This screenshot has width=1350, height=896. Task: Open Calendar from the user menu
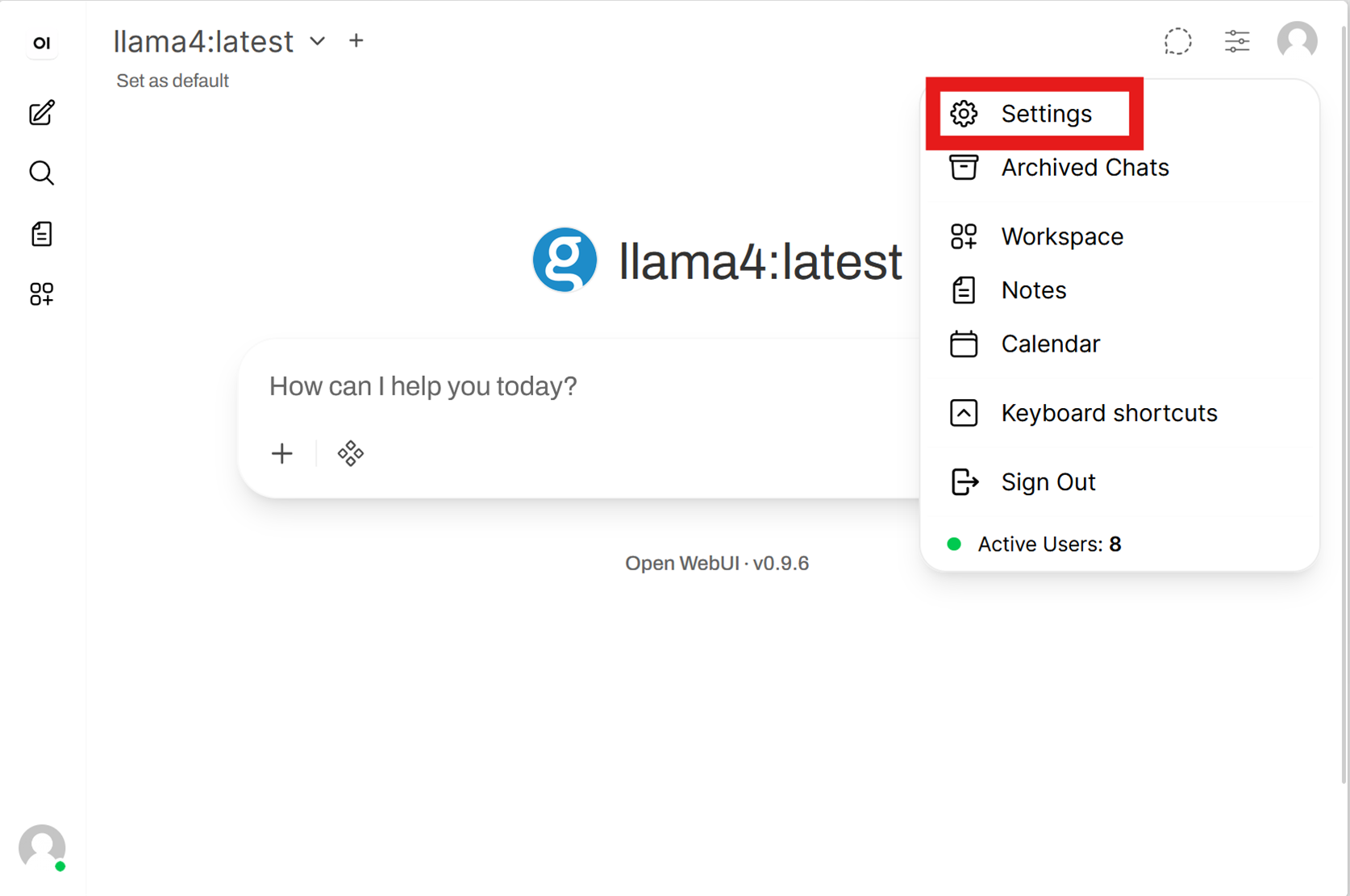tap(1119, 344)
